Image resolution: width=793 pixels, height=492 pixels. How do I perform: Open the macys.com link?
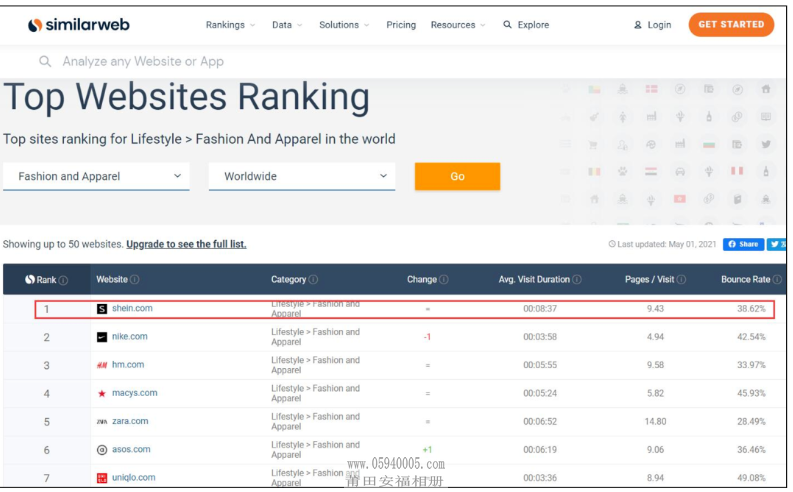[x=135, y=393]
